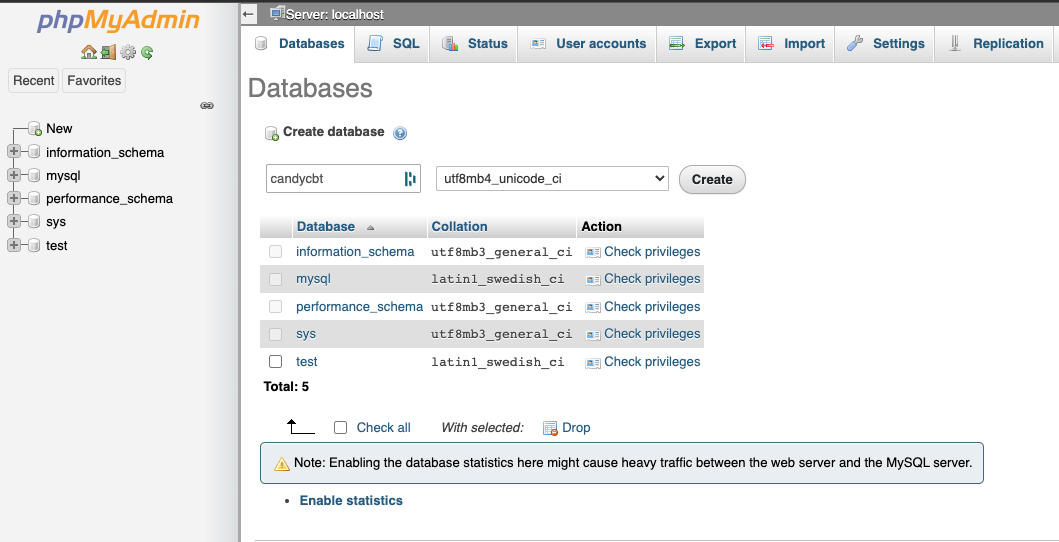Viewport: 1059px width, 542px height.
Task: Click sys database icon in tree
Action: click(x=34, y=221)
